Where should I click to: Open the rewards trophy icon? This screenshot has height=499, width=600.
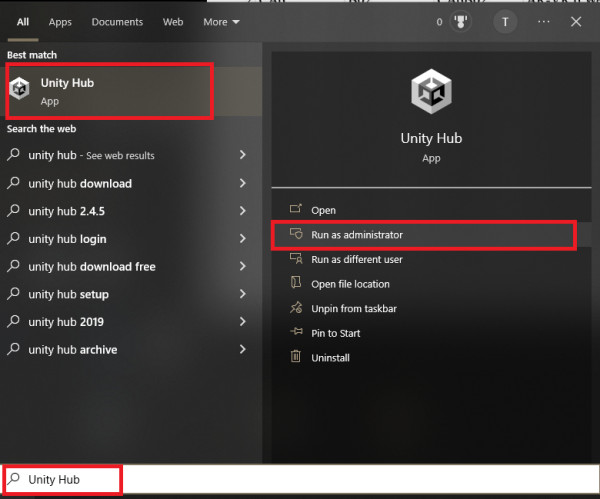460,22
